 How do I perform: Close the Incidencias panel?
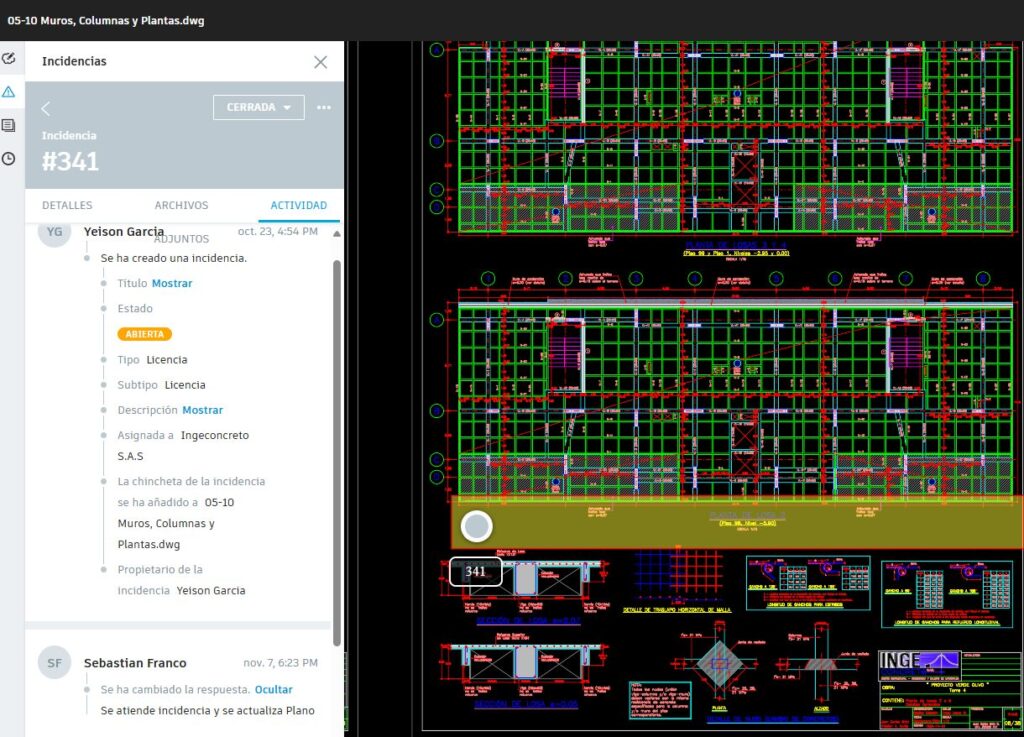point(320,62)
